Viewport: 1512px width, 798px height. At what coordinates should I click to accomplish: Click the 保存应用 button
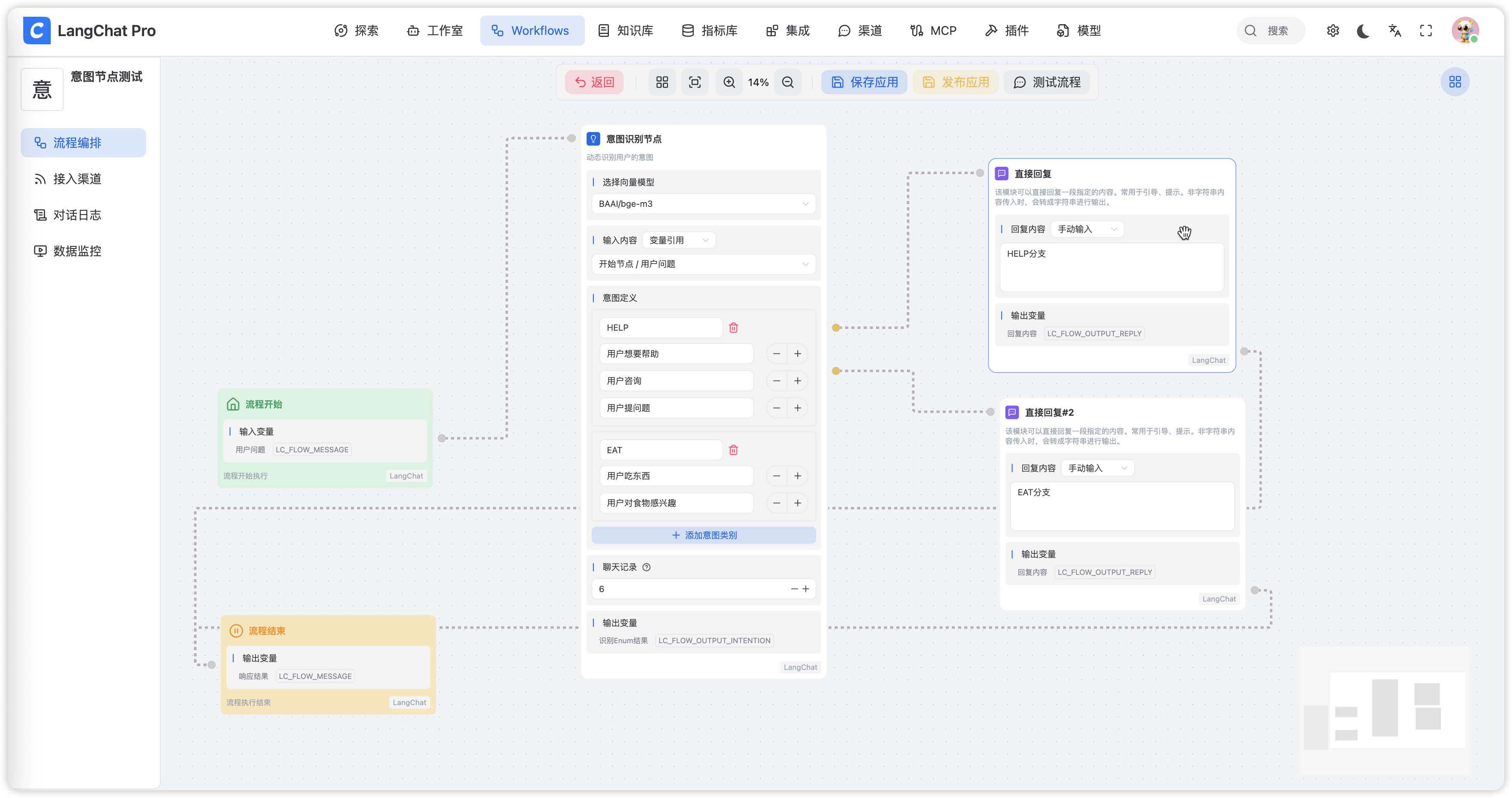coord(864,82)
